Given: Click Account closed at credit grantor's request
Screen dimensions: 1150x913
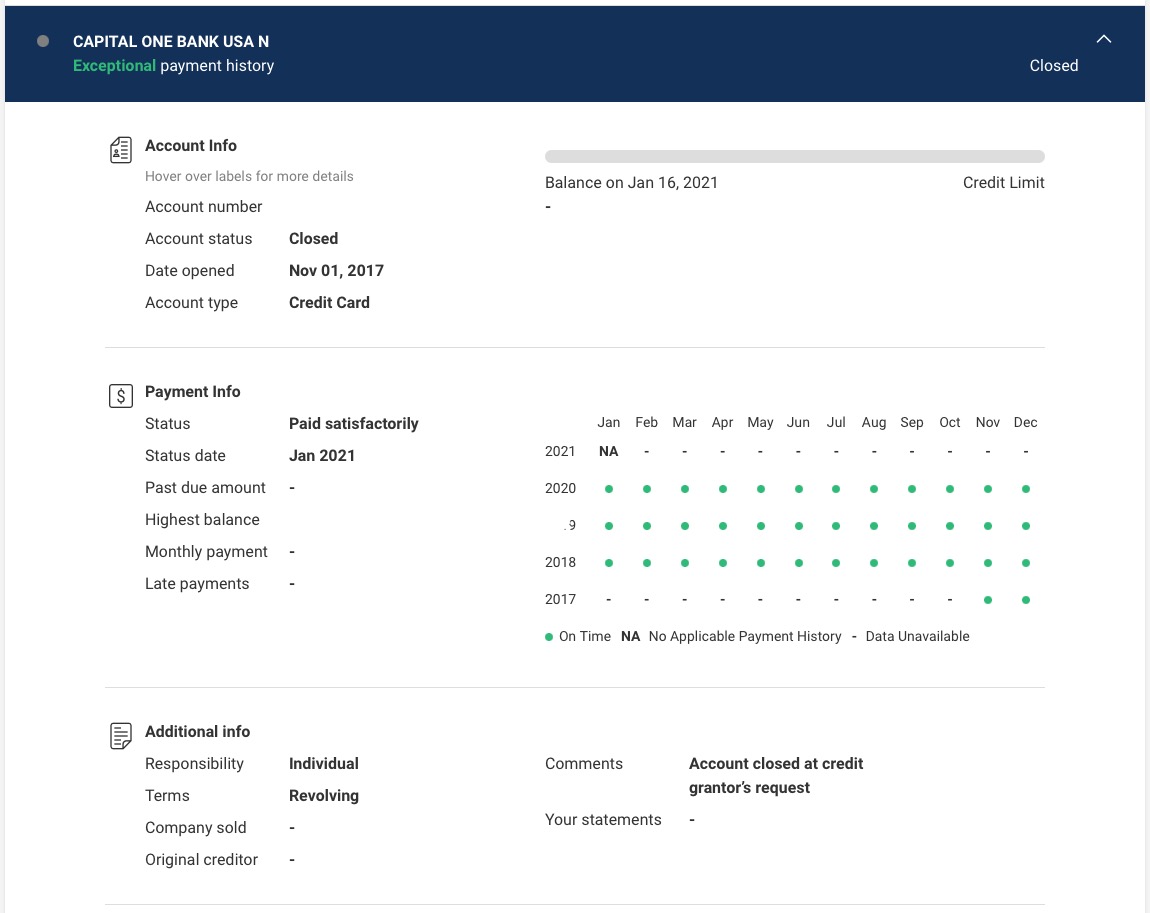Looking at the screenshot, I should coord(775,776).
